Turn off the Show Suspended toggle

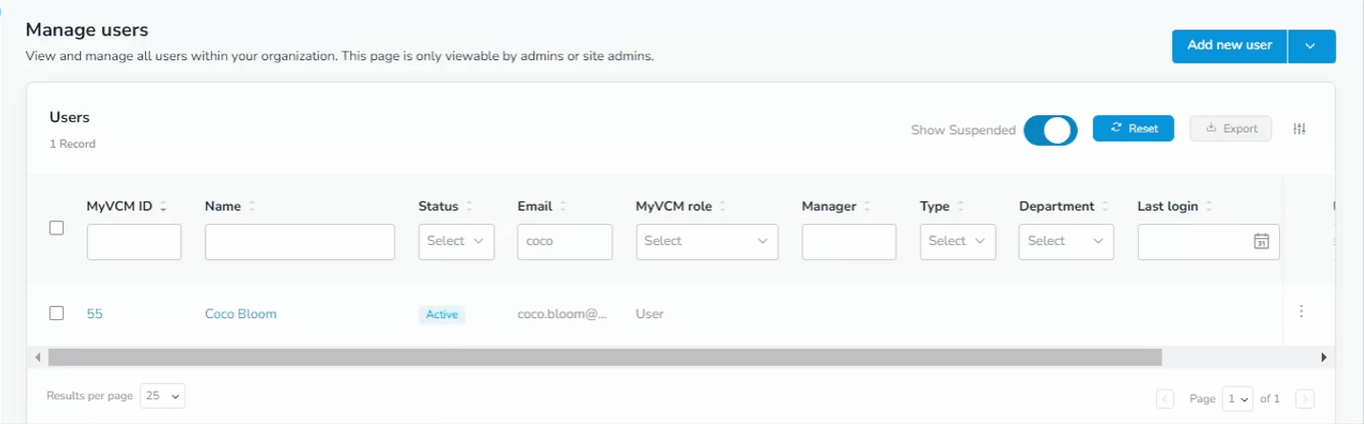(x=1050, y=130)
